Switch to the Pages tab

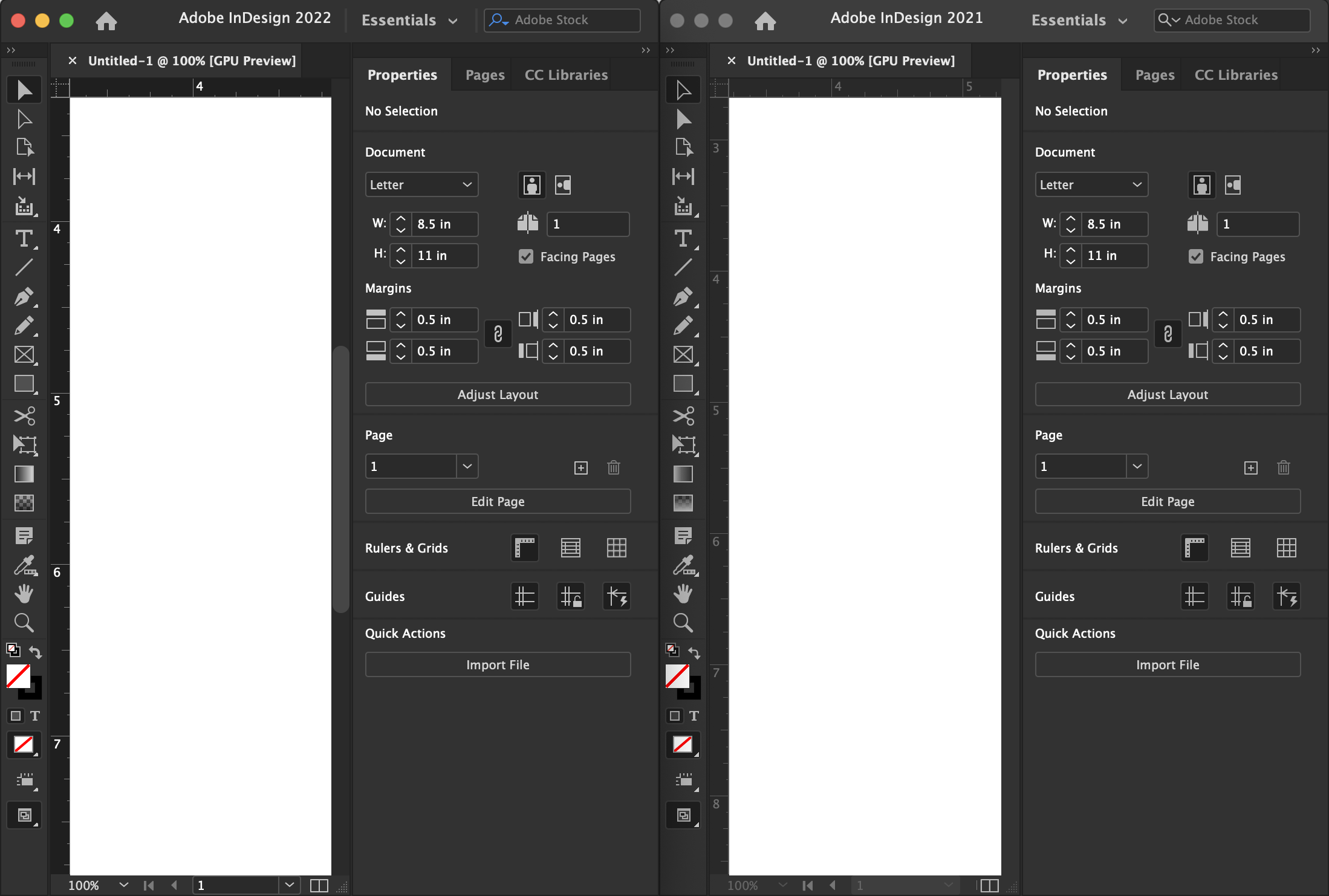484,74
